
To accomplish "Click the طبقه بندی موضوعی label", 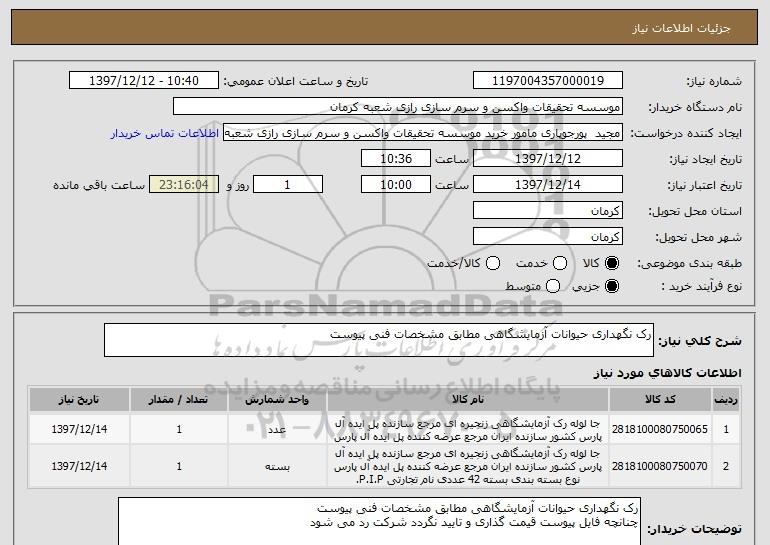I will [x=689, y=264].
